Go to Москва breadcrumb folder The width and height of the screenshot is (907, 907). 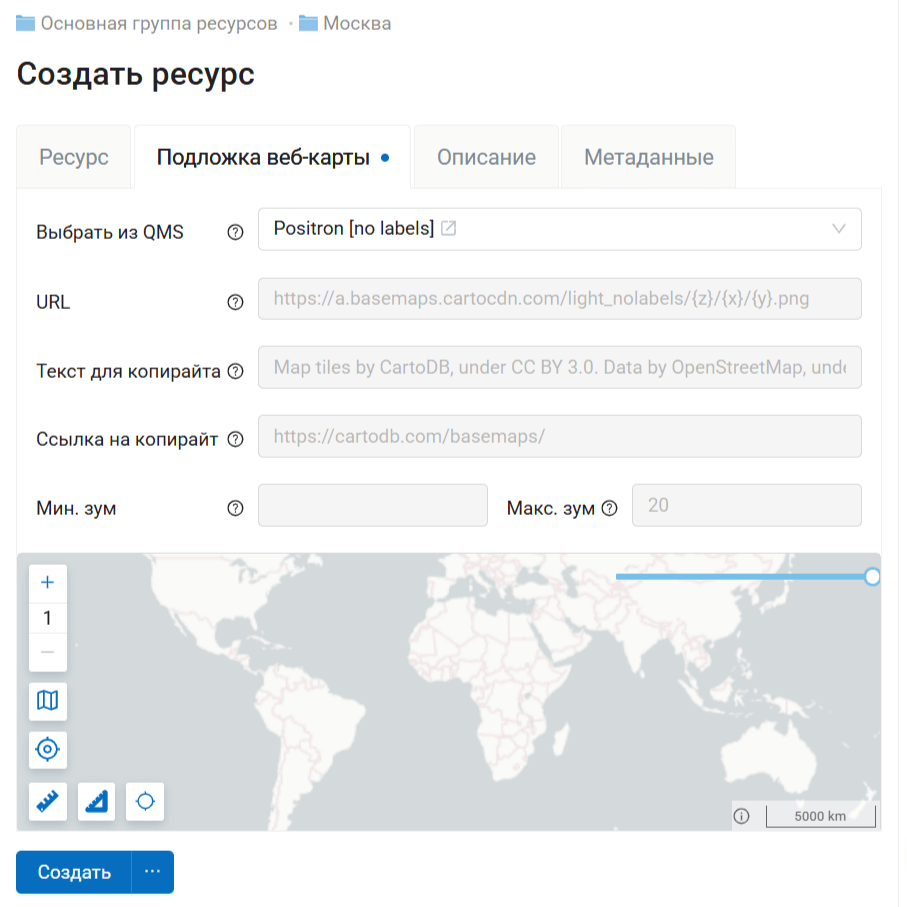pos(356,23)
